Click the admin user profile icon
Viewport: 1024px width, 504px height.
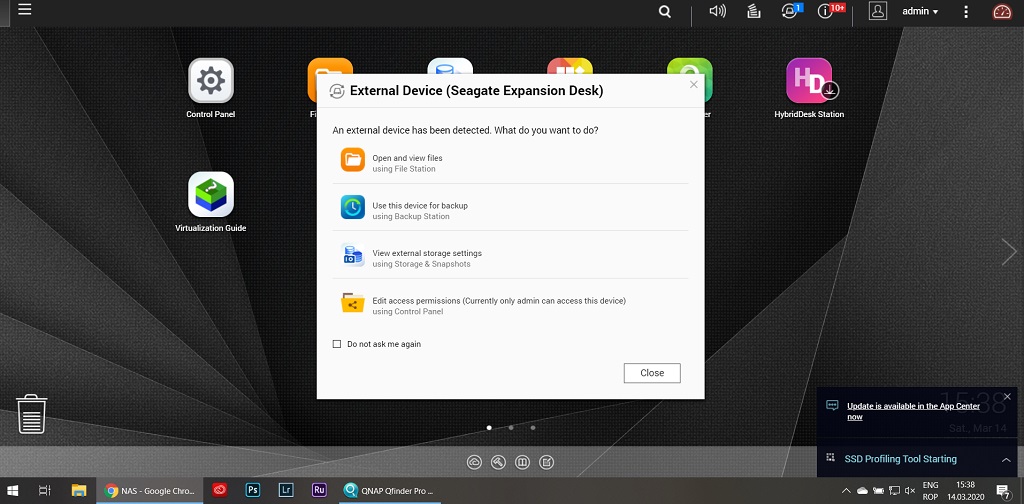coord(878,11)
